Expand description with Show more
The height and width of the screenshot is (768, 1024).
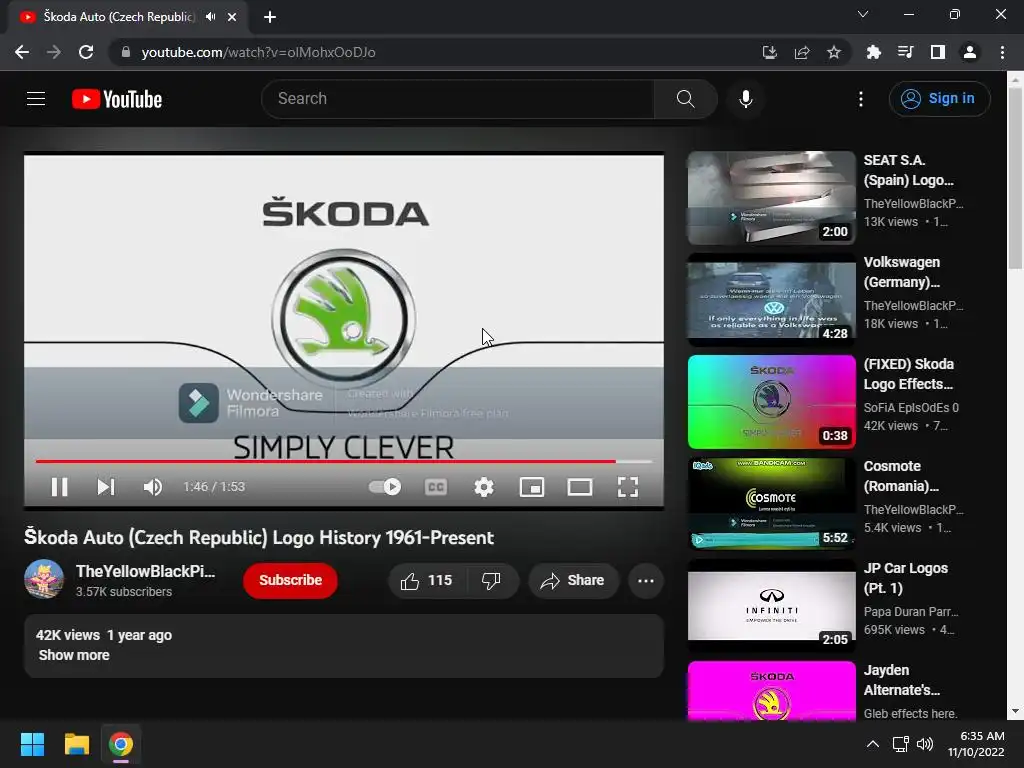tap(74, 655)
